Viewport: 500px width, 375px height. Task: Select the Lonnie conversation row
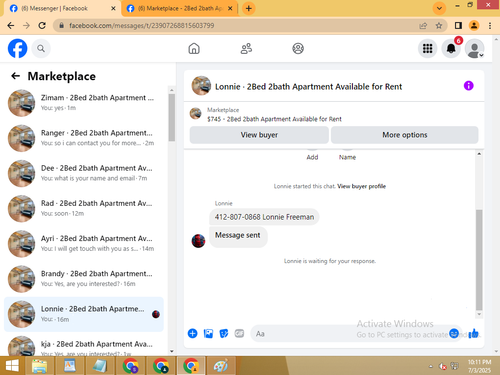click(84, 314)
